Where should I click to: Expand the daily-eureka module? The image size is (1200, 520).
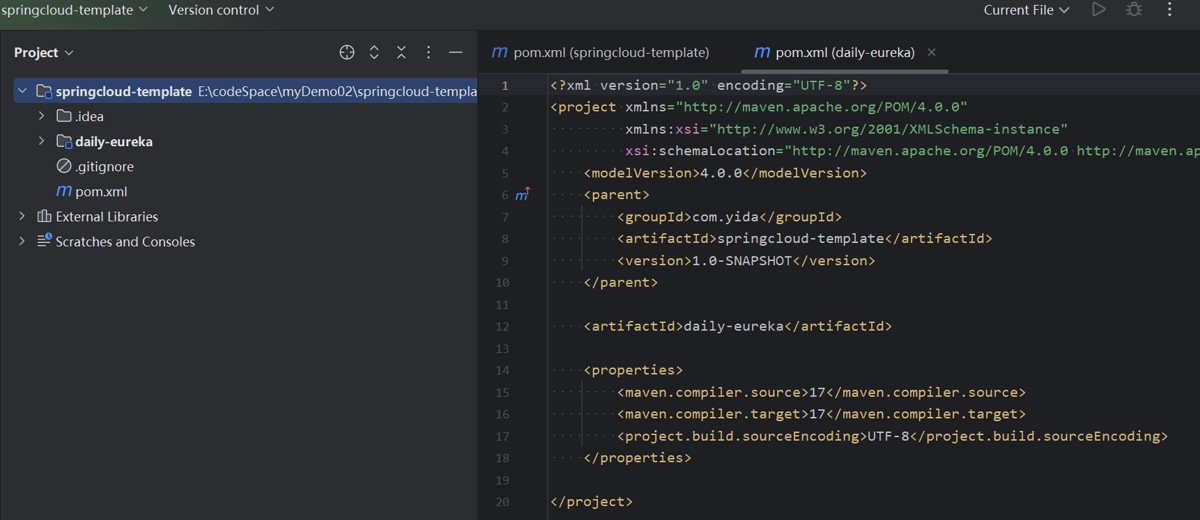(x=41, y=141)
